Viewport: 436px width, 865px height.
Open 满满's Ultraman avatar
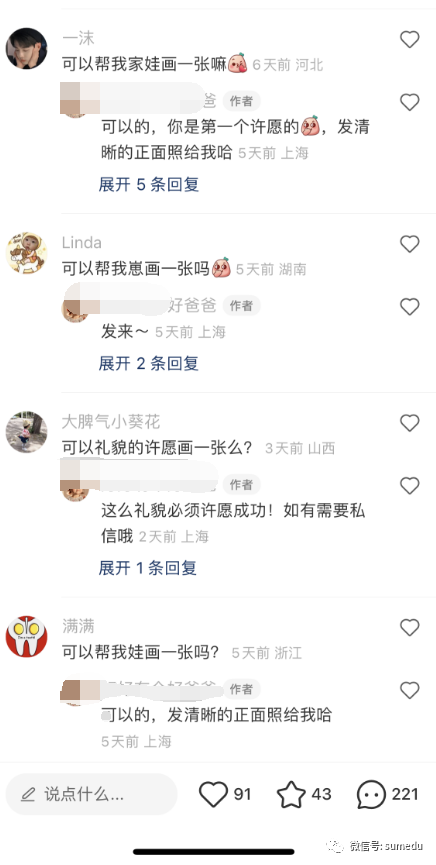[x=26, y=637]
